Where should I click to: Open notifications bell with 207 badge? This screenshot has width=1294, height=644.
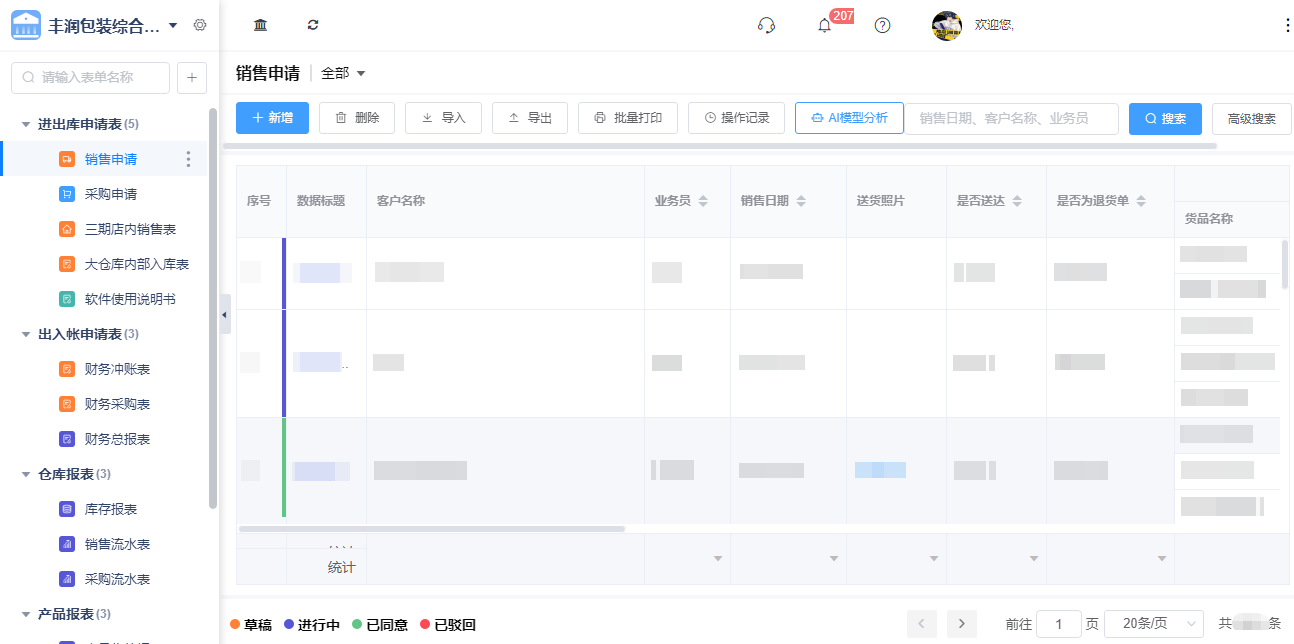824,26
